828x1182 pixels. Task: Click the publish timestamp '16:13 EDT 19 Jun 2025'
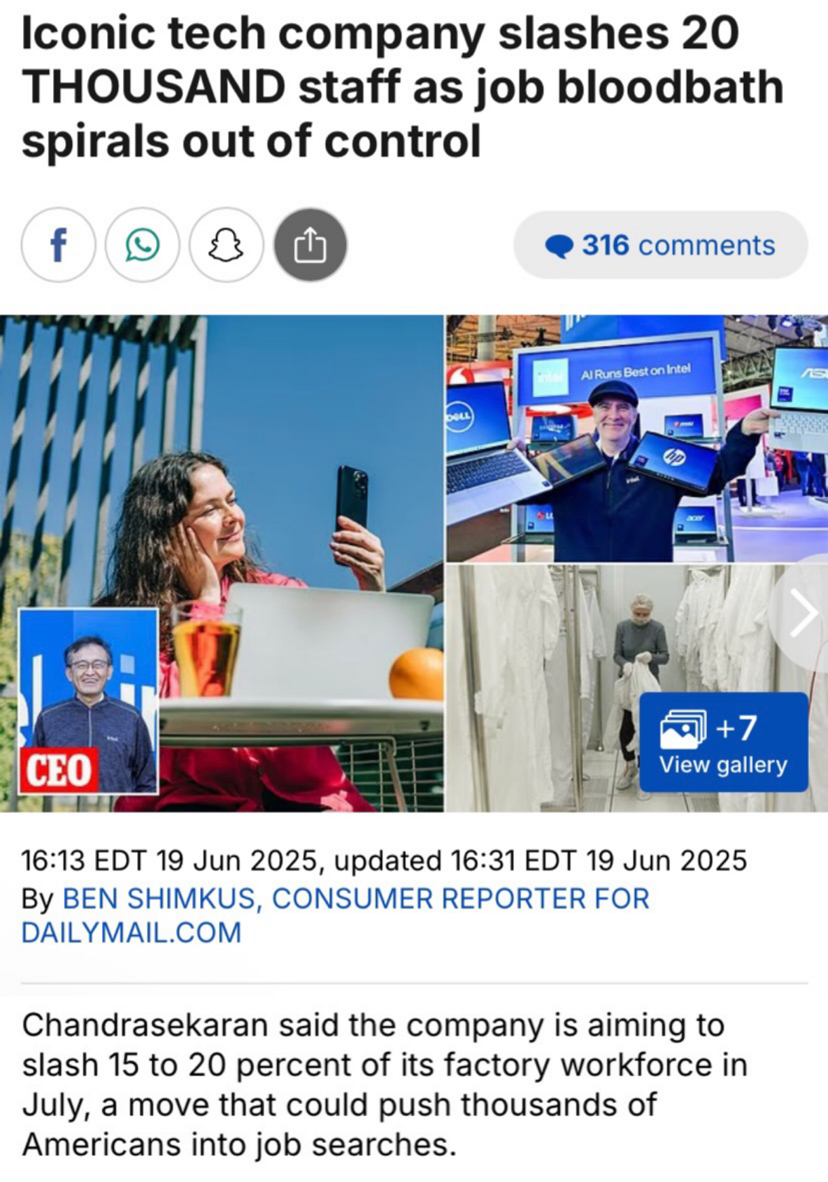pyautogui.click(x=169, y=860)
